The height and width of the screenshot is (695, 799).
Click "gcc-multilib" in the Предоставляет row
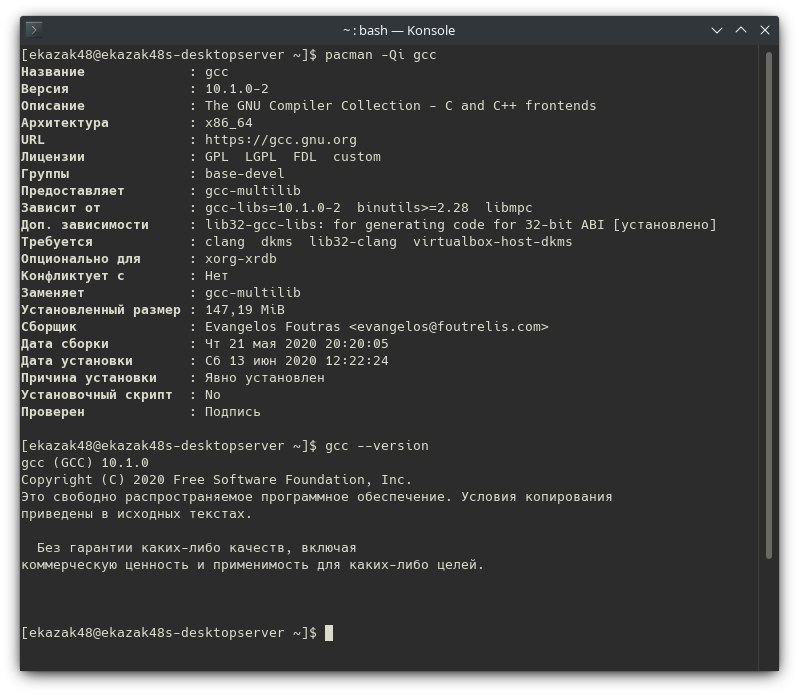[253, 191]
